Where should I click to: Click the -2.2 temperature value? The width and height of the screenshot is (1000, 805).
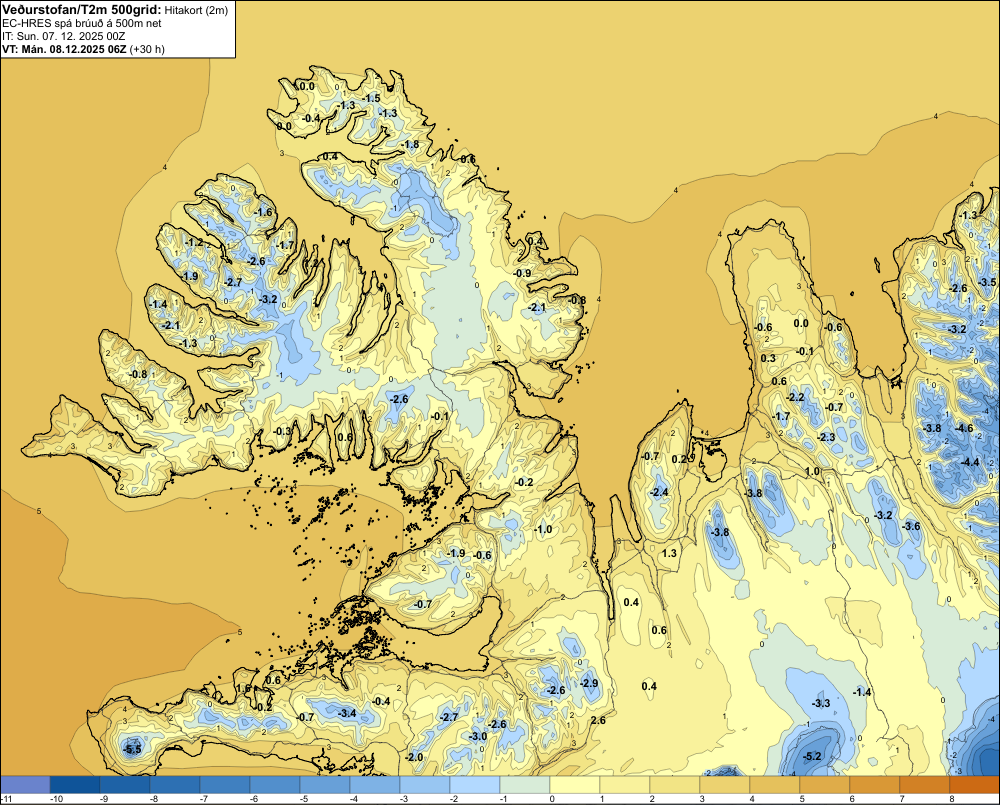(796, 397)
